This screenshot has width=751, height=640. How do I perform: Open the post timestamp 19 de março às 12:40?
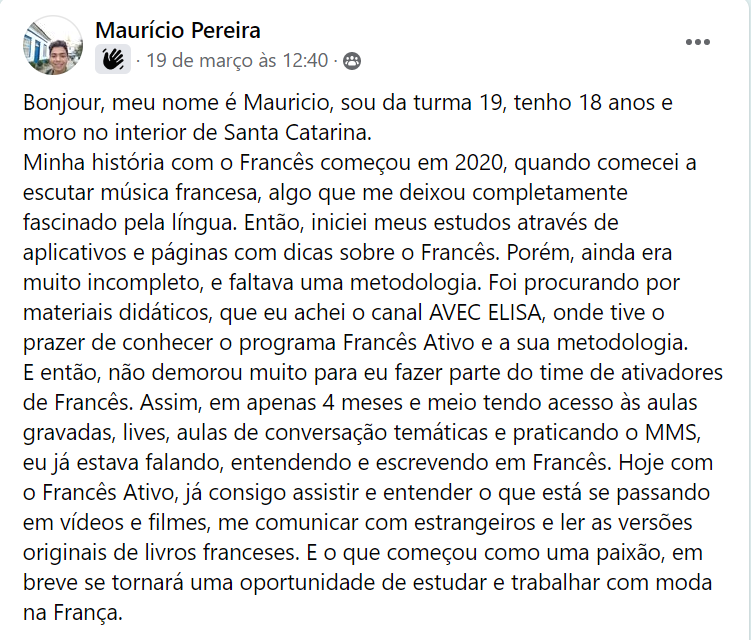coord(237,61)
